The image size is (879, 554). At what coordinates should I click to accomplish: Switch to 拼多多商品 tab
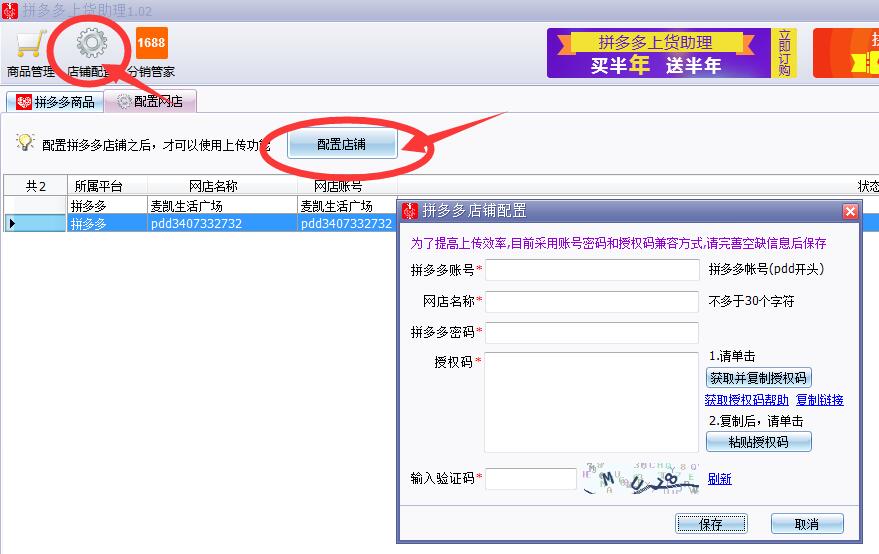click(x=55, y=102)
